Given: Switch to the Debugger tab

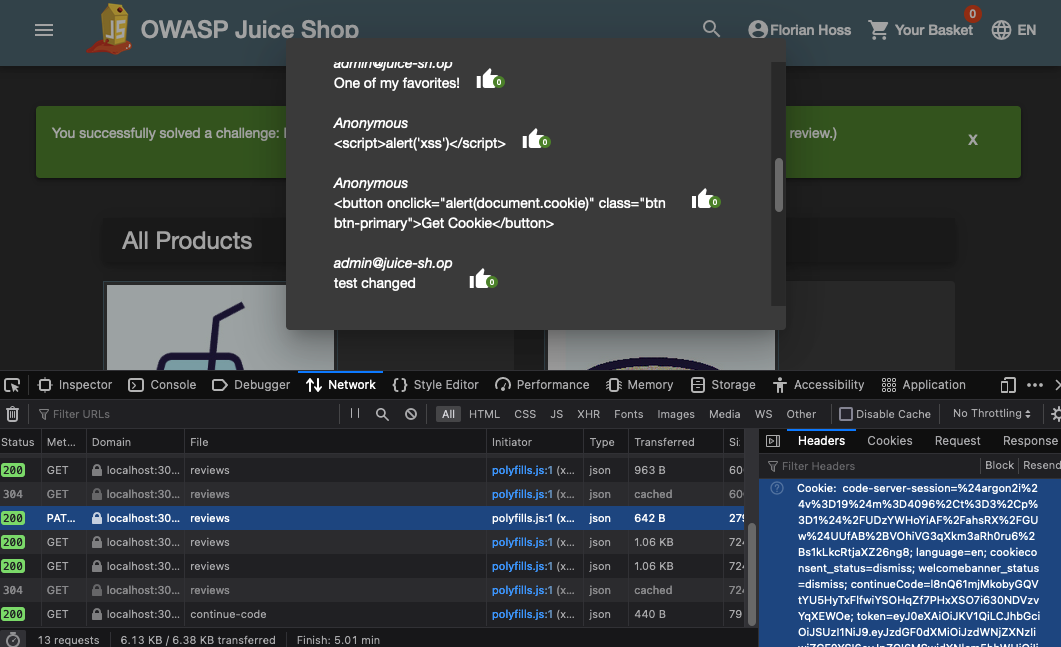Looking at the screenshot, I should 251,385.
